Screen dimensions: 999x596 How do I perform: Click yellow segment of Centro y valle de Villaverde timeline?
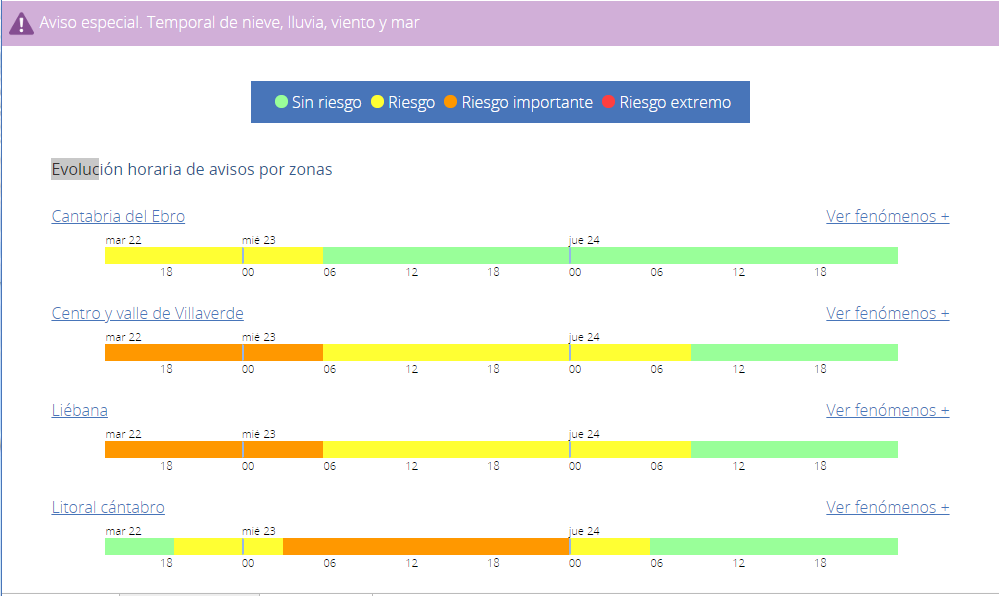click(505, 352)
